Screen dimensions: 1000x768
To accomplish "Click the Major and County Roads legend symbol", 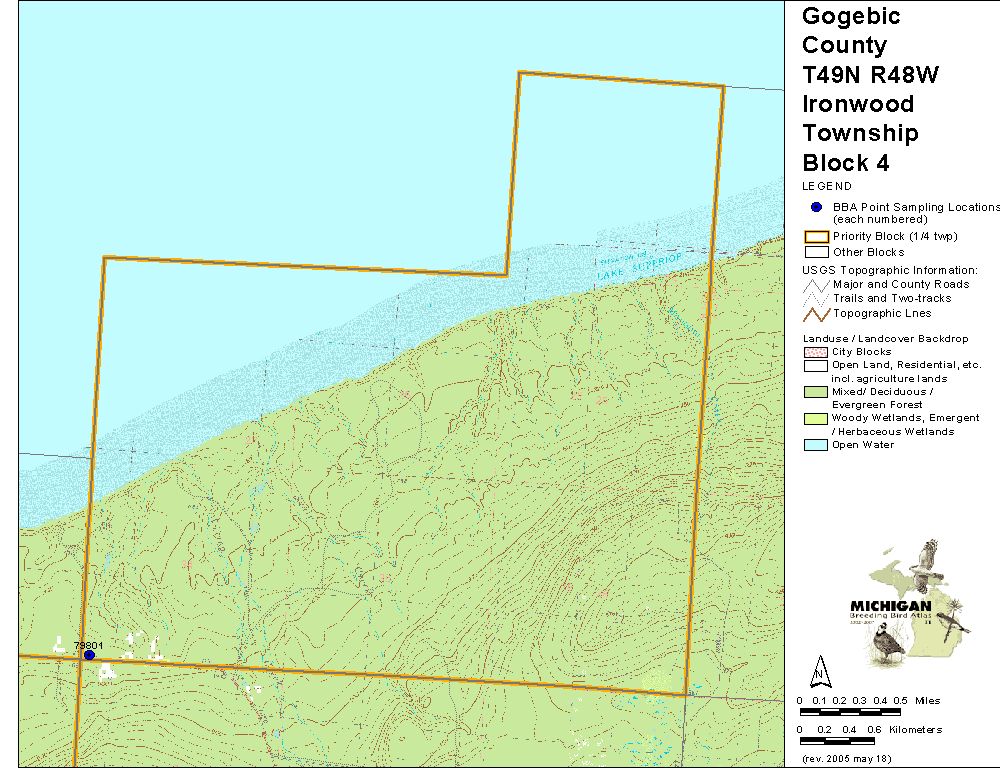I will click(x=816, y=285).
